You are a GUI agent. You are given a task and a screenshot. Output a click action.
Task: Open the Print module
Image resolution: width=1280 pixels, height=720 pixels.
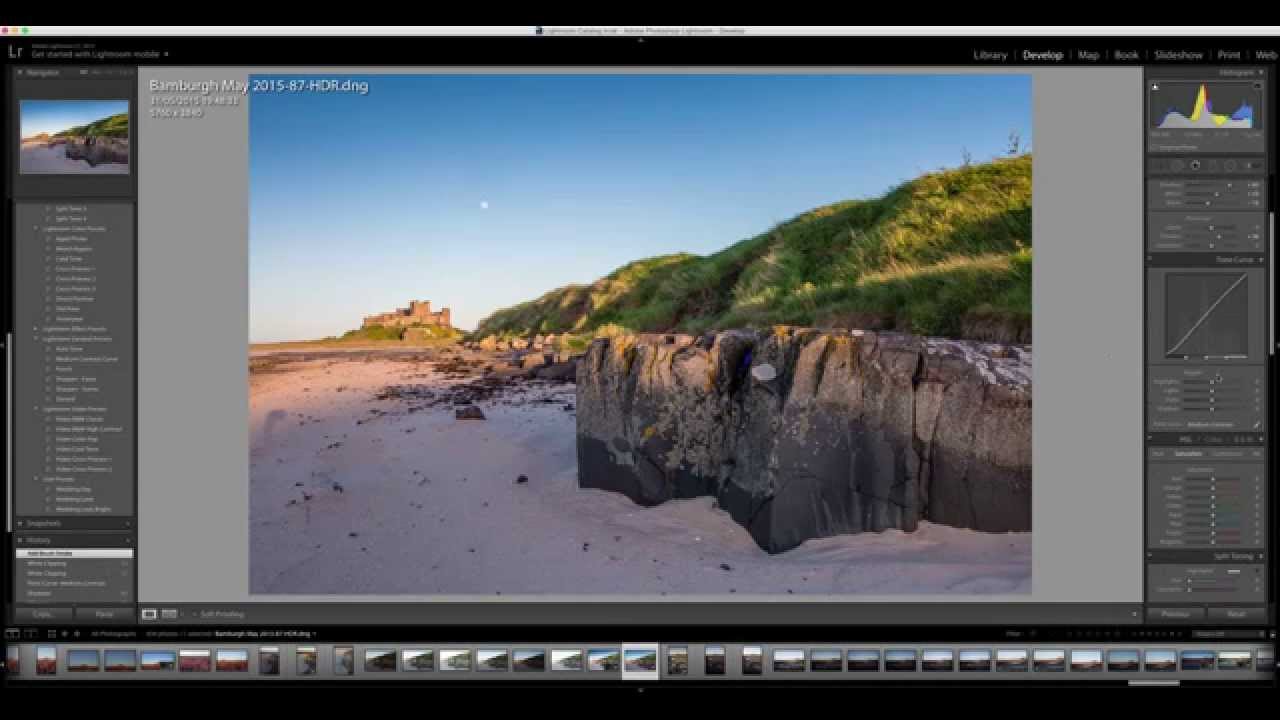[x=1229, y=55]
